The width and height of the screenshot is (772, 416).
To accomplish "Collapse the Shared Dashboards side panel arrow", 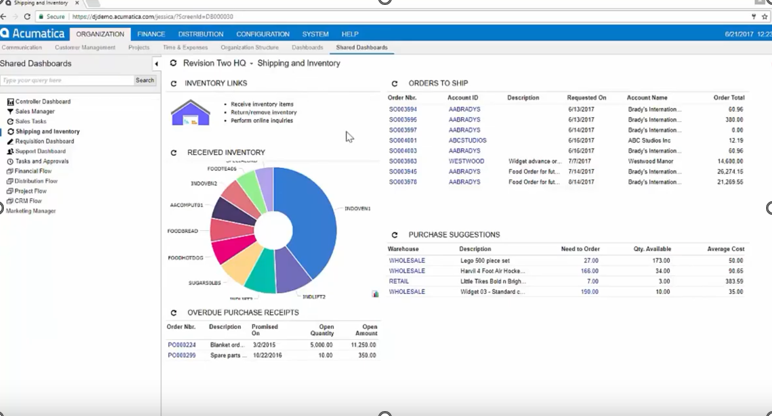I will 157,64.
